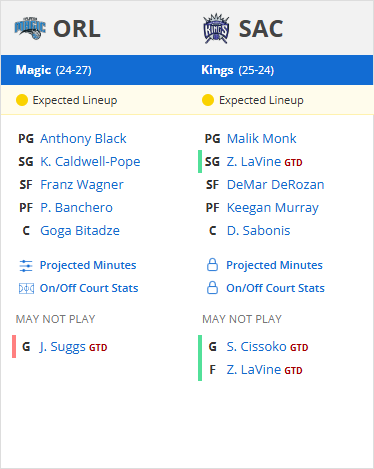Click the Magic On/Off Court Stats court icon

coord(26,289)
